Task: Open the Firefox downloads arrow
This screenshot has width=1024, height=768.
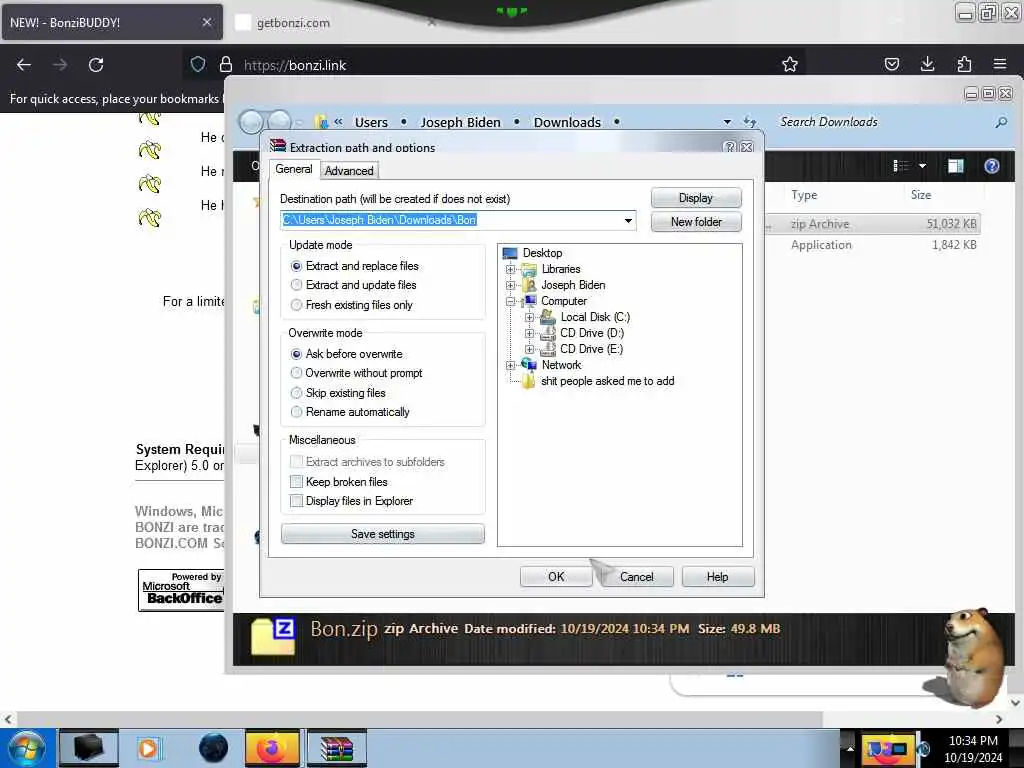Action: [927, 64]
